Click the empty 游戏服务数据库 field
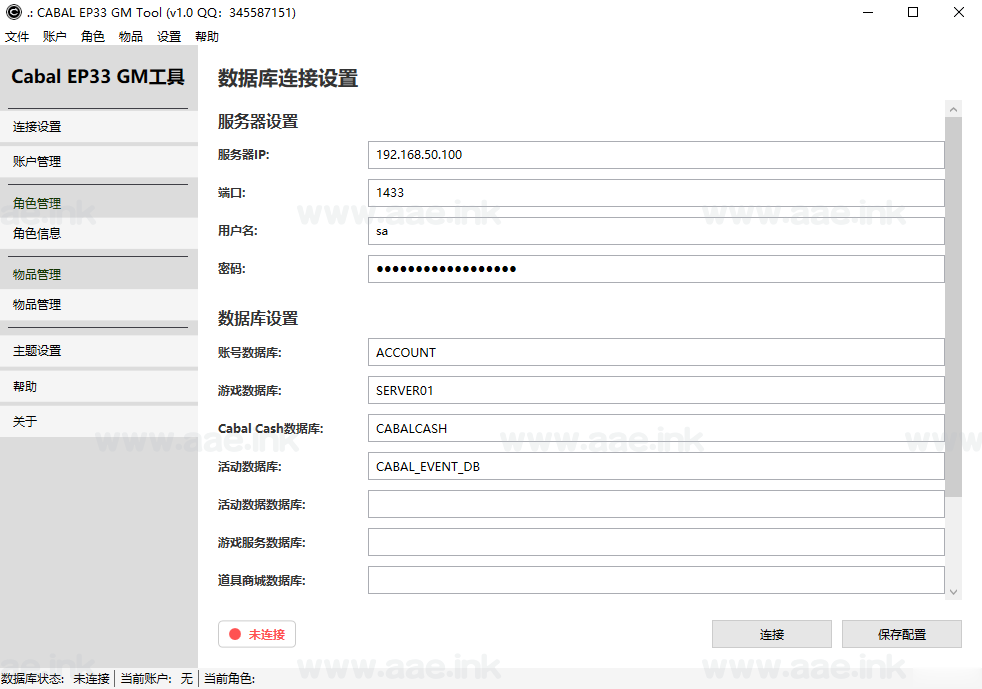 coord(656,542)
